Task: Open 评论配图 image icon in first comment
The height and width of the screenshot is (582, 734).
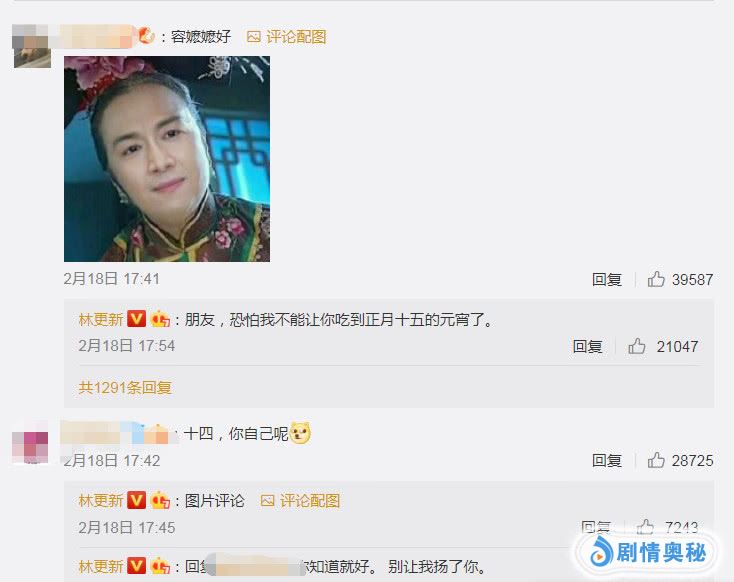Action: click(253, 37)
